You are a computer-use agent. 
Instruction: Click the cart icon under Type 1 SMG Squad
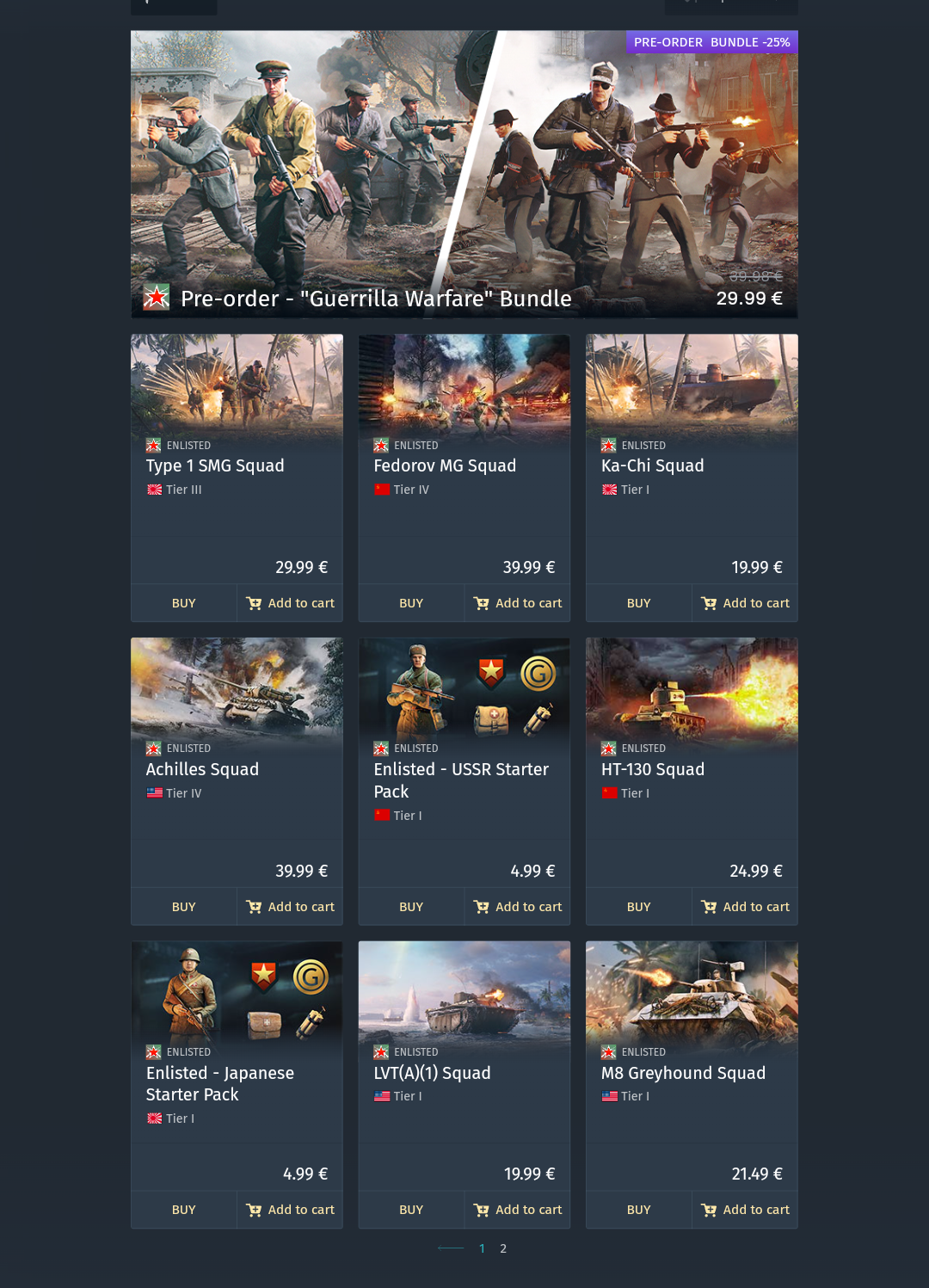254,603
